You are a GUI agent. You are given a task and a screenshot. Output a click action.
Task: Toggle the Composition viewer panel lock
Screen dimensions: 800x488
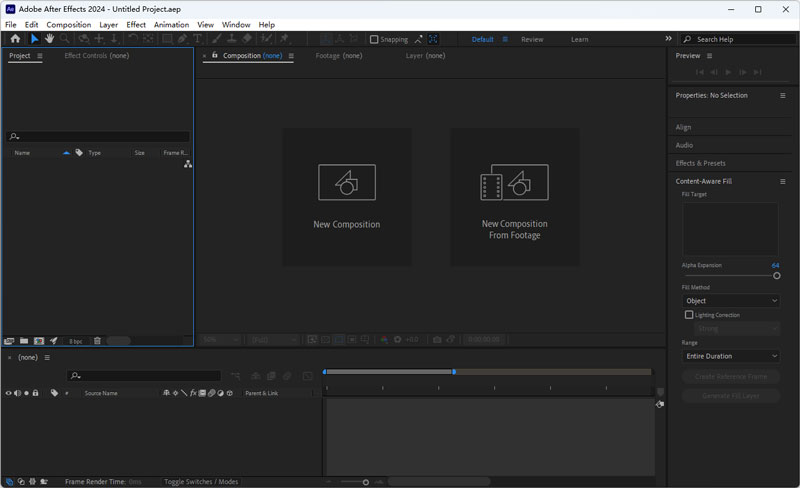coord(215,55)
